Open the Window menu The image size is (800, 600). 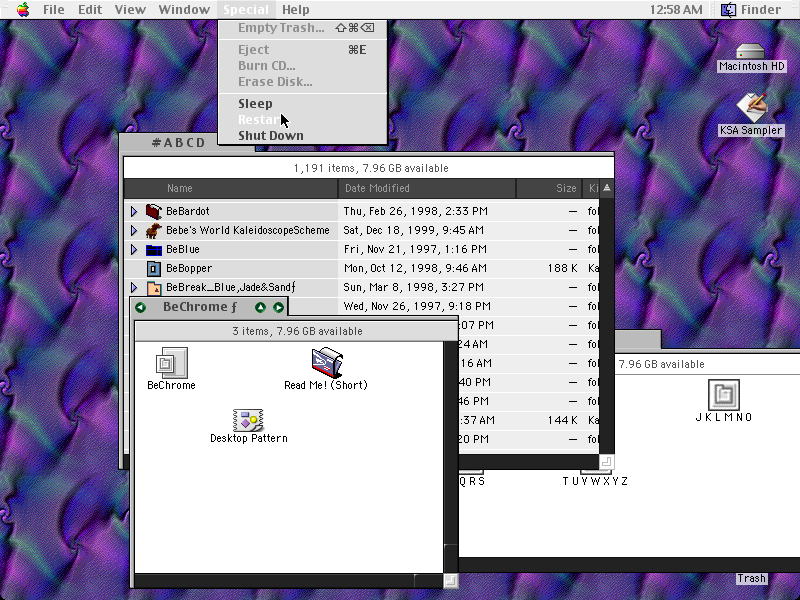(x=184, y=10)
